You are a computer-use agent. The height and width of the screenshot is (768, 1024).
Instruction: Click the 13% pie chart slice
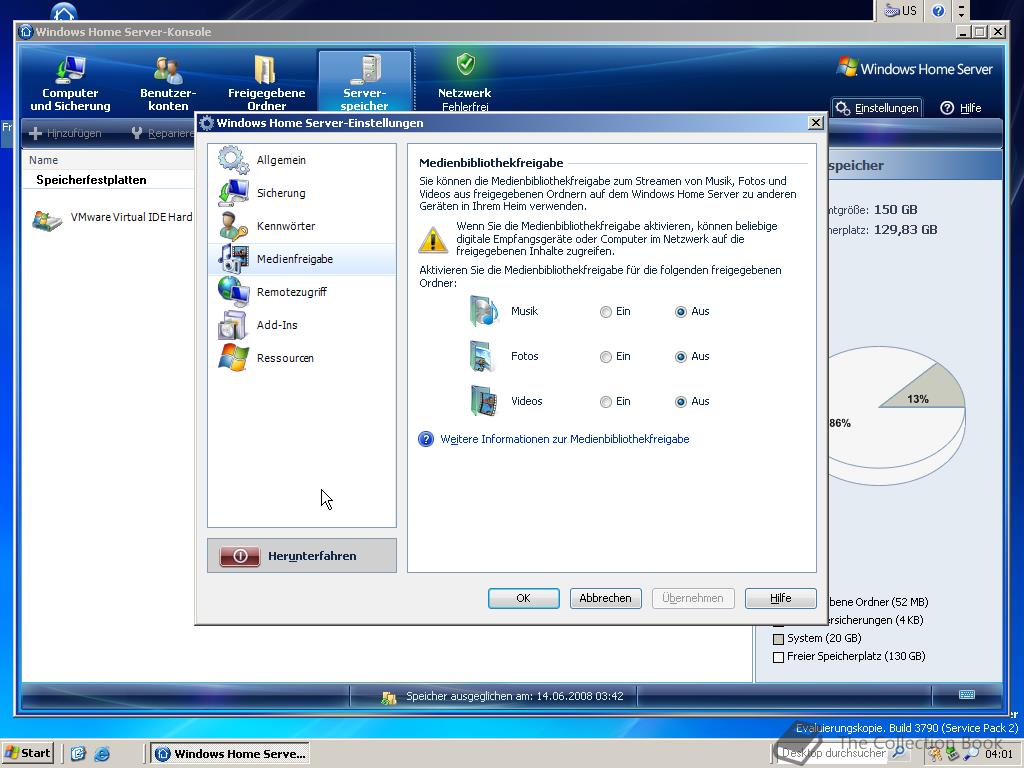(x=926, y=391)
